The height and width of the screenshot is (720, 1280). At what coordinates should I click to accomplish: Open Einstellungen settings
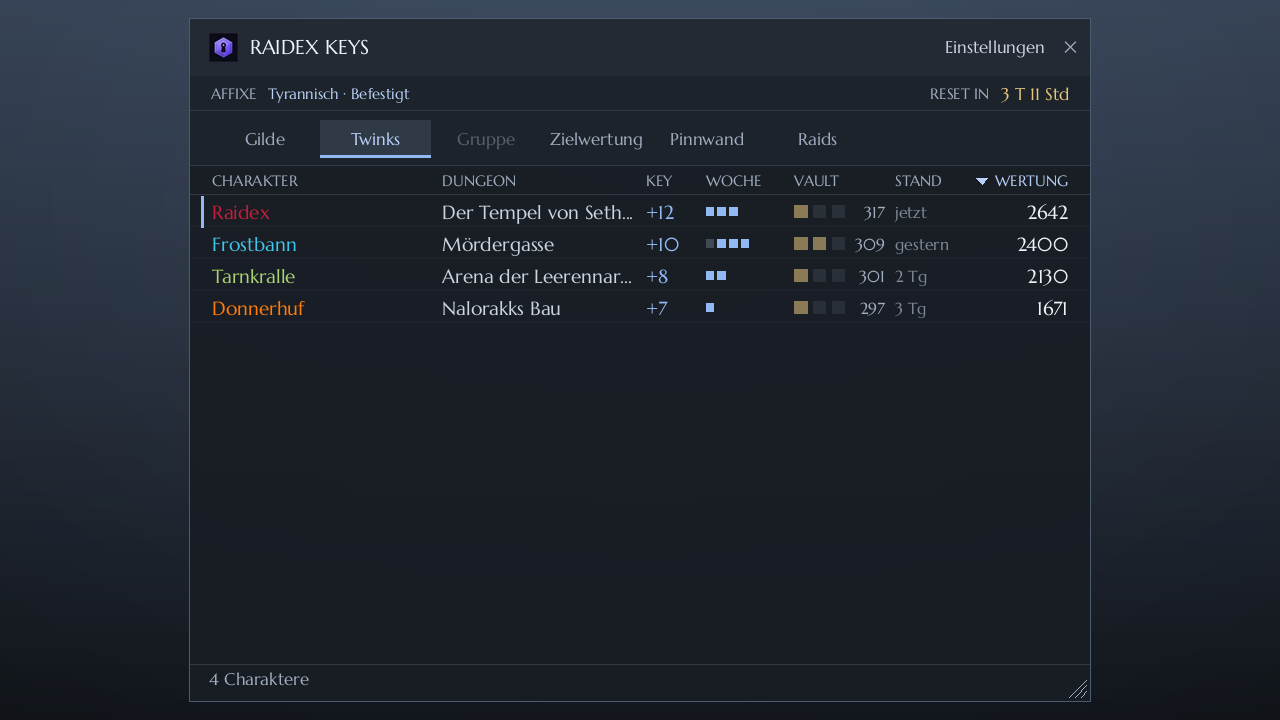[995, 47]
